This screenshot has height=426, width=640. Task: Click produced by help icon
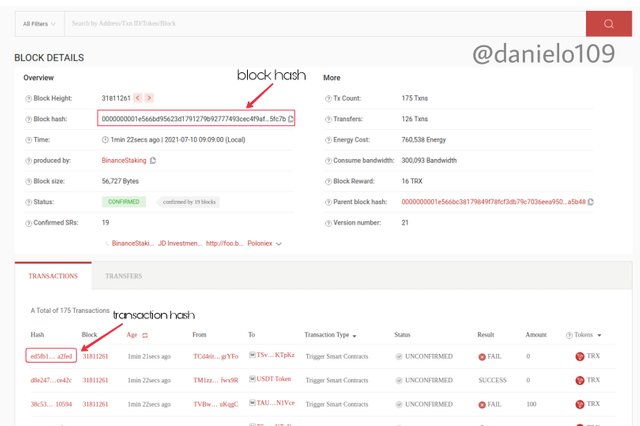[x=29, y=161]
